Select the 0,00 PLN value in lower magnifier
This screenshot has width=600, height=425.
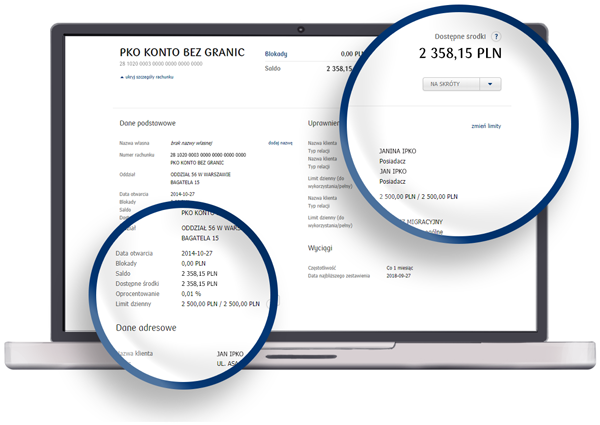[x=193, y=264]
